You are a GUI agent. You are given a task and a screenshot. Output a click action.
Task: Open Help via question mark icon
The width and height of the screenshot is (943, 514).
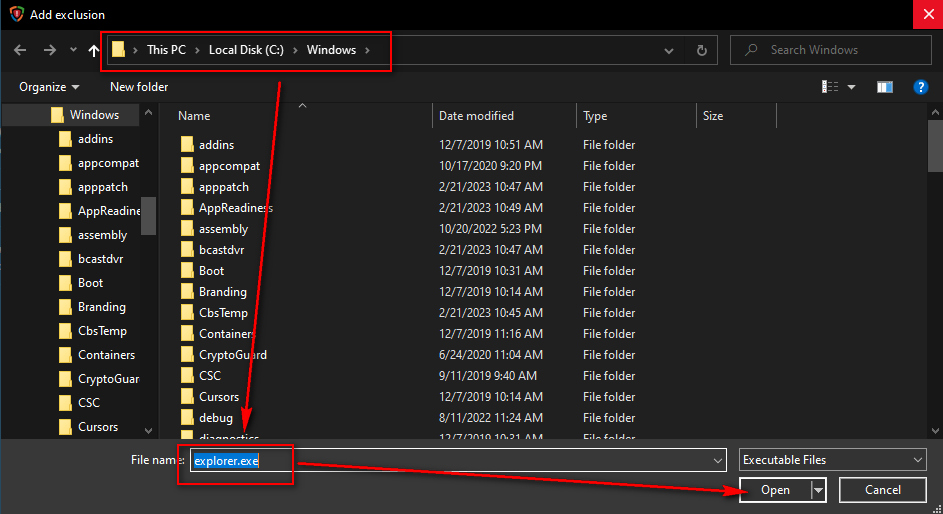pyautogui.click(x=920, y=87)
